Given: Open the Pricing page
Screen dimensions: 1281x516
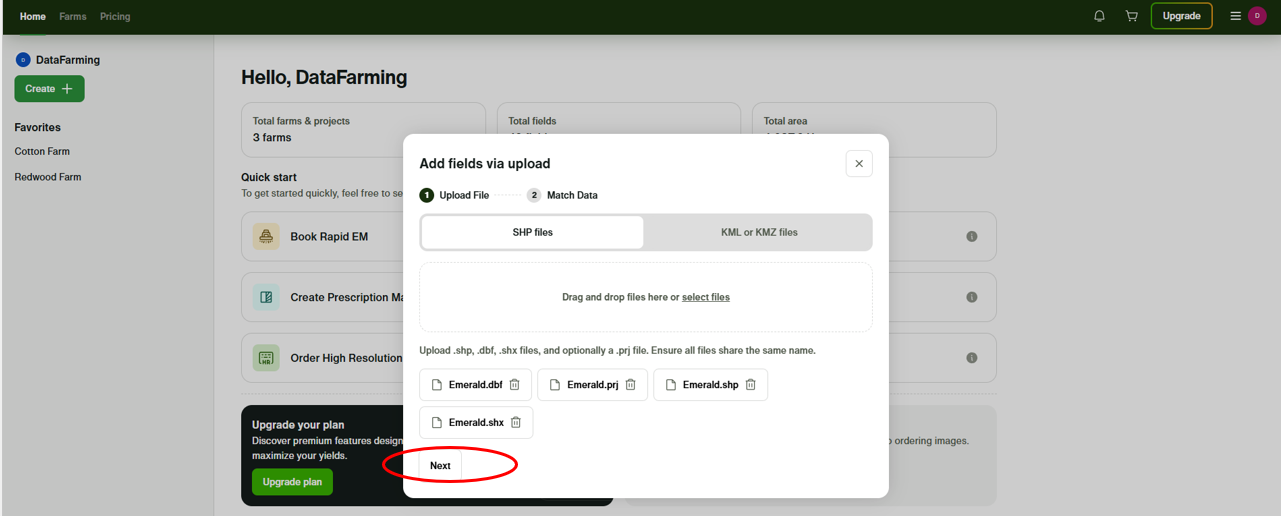Looking at the screenshot, I should click(115, 17).
